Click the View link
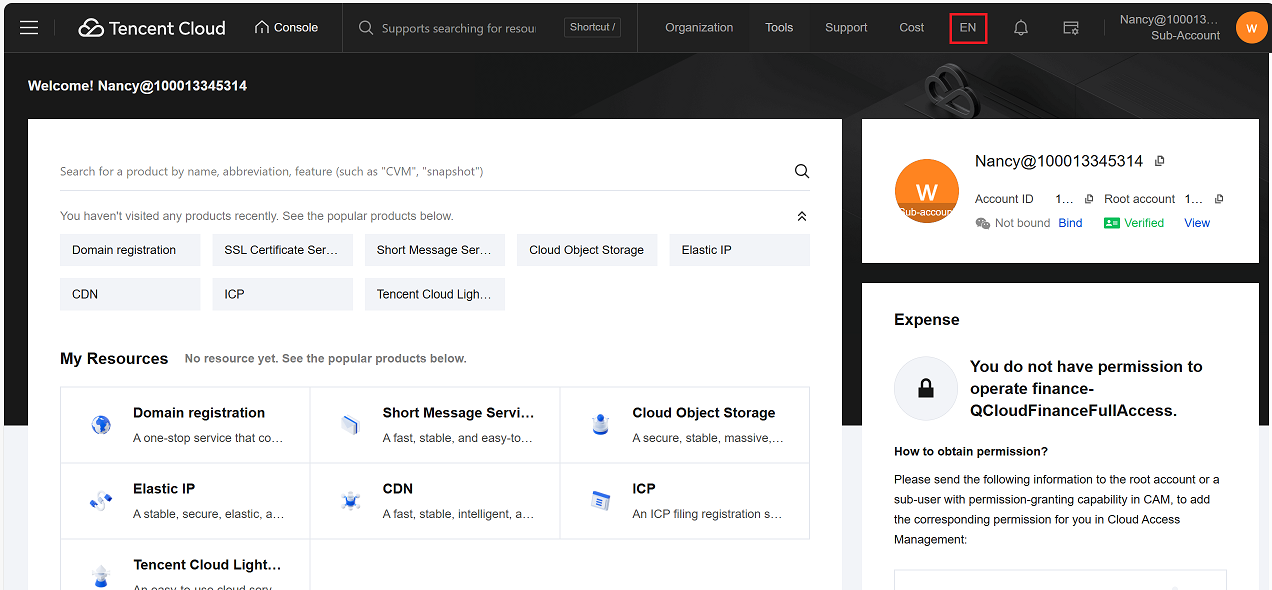Viewport: 1272px width, 590px height. coord(1197,223)
